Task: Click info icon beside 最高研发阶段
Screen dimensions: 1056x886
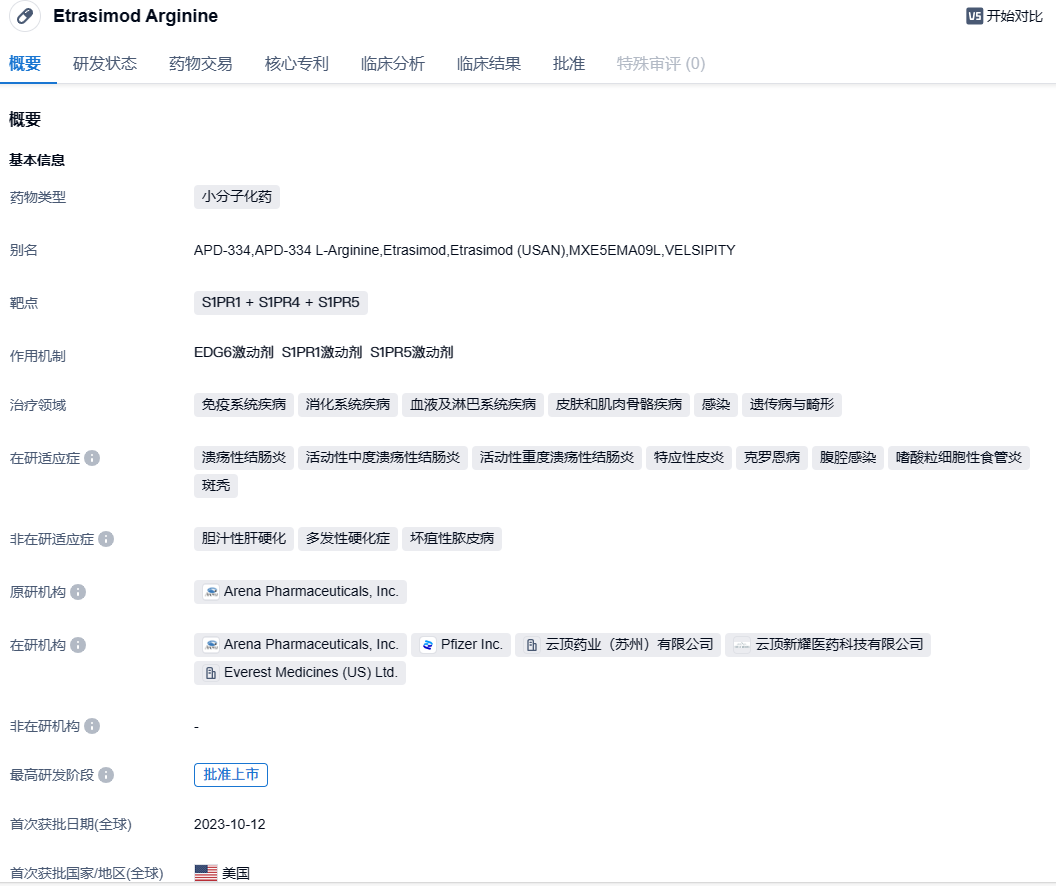Action: [106, 775]
